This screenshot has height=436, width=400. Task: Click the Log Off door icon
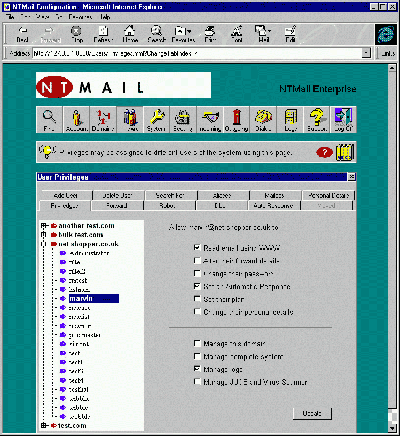pyautogui.click(x=343, y=120)
